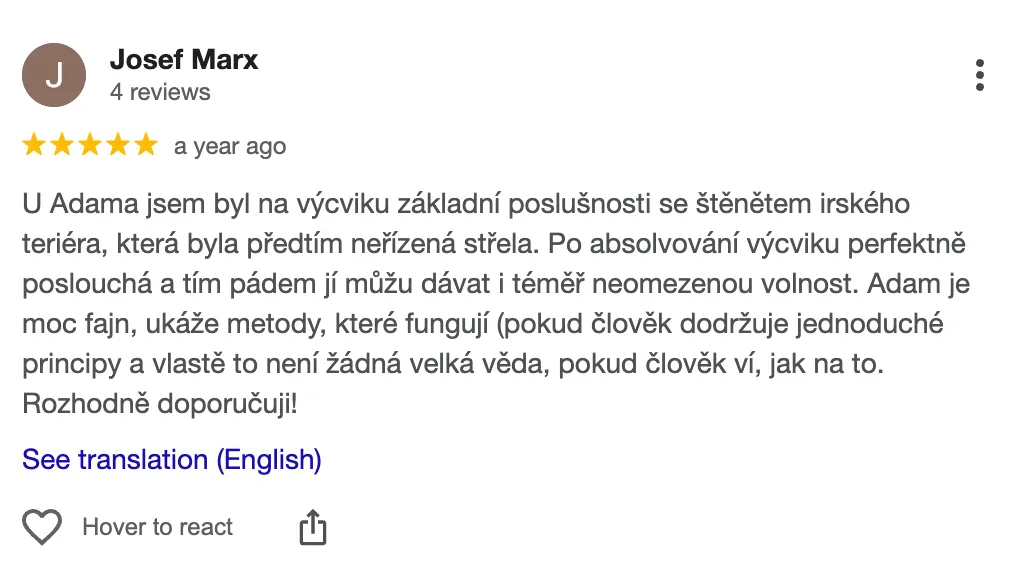Screen dimensions: 1034x588
Task: Click the "4 reviews" count
Action: [160, 92]
